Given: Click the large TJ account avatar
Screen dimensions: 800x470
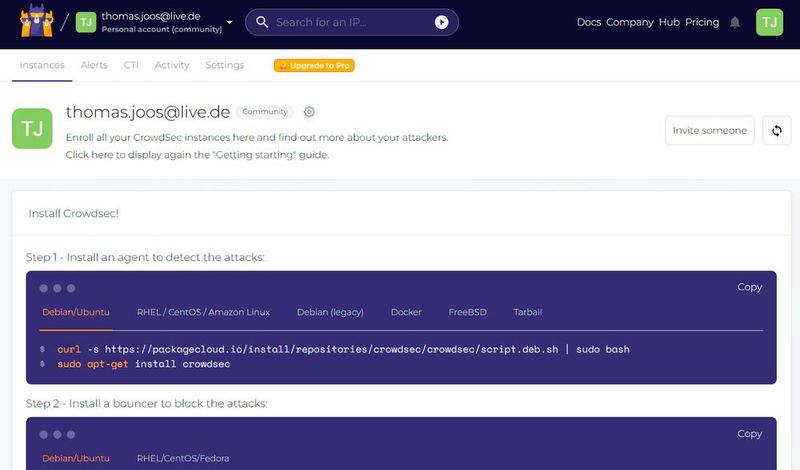Looking at the screenshot, I should coord(32,129).
